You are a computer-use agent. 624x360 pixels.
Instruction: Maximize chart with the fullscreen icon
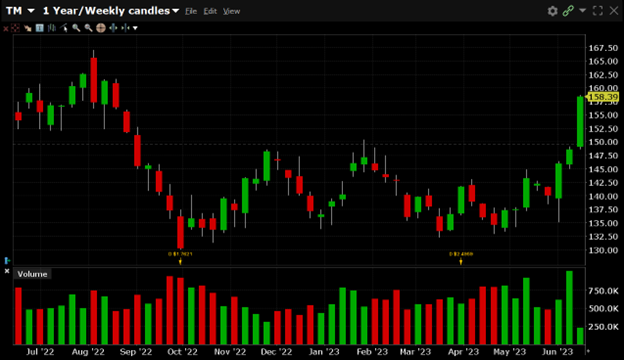tap(598, 11)
